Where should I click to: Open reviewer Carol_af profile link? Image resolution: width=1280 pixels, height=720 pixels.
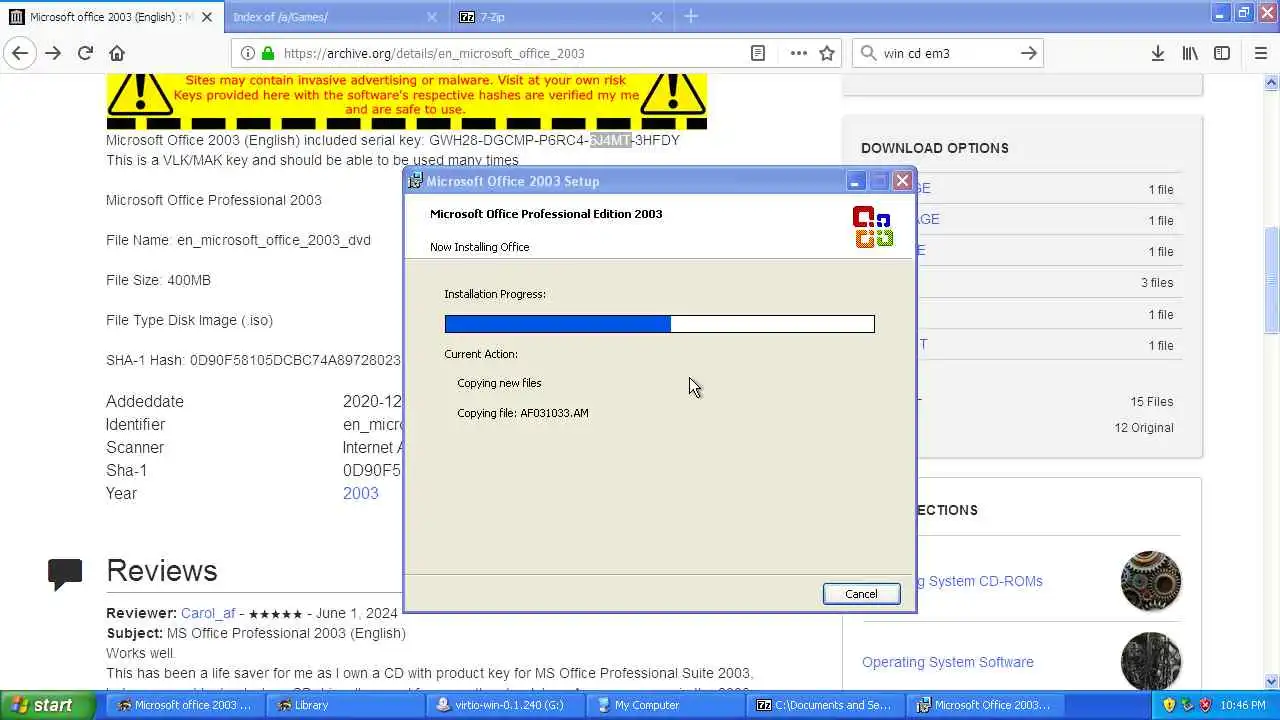tap(208, 613)
